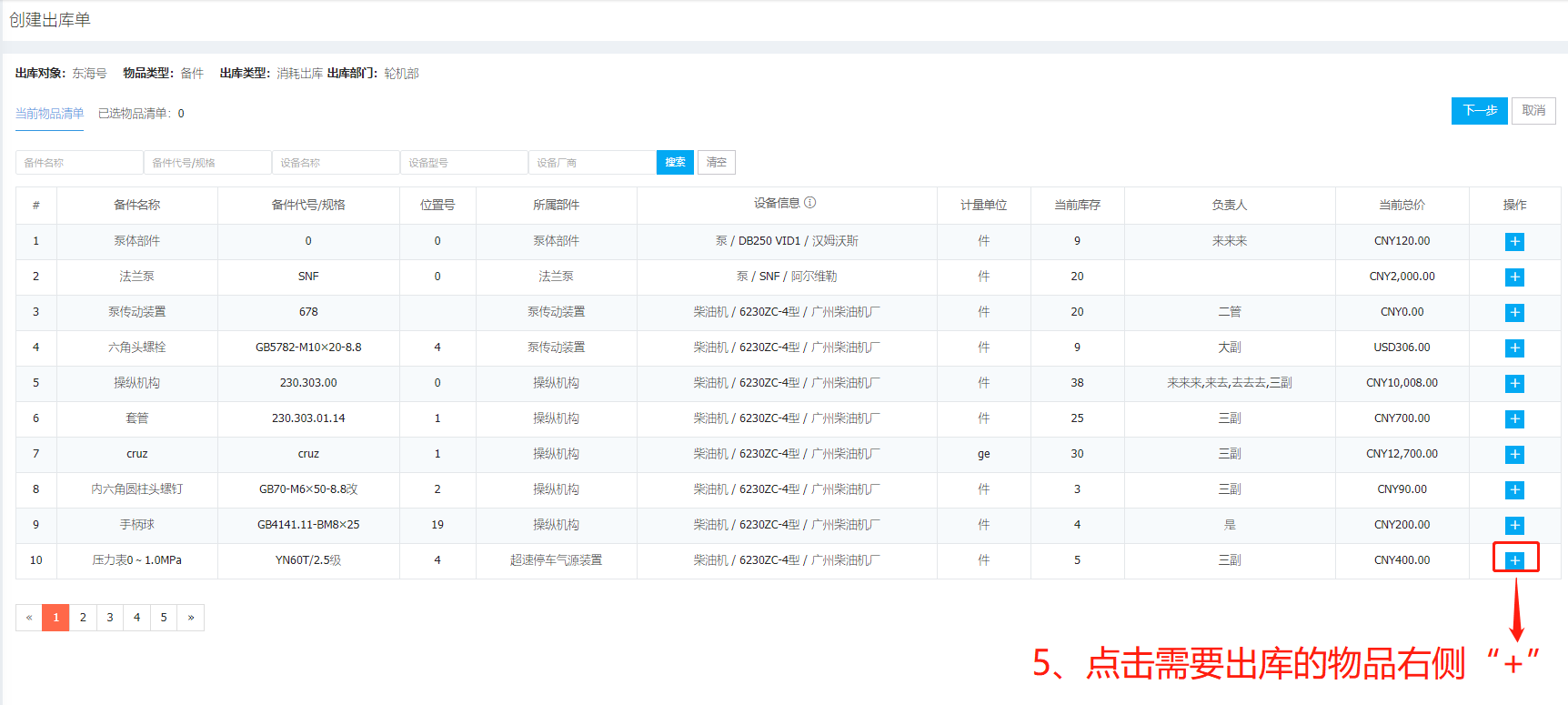Click plus icon for 套管 row
Image resolution: width=1568 pixels, height=705 pixels.
point(1514,418)
